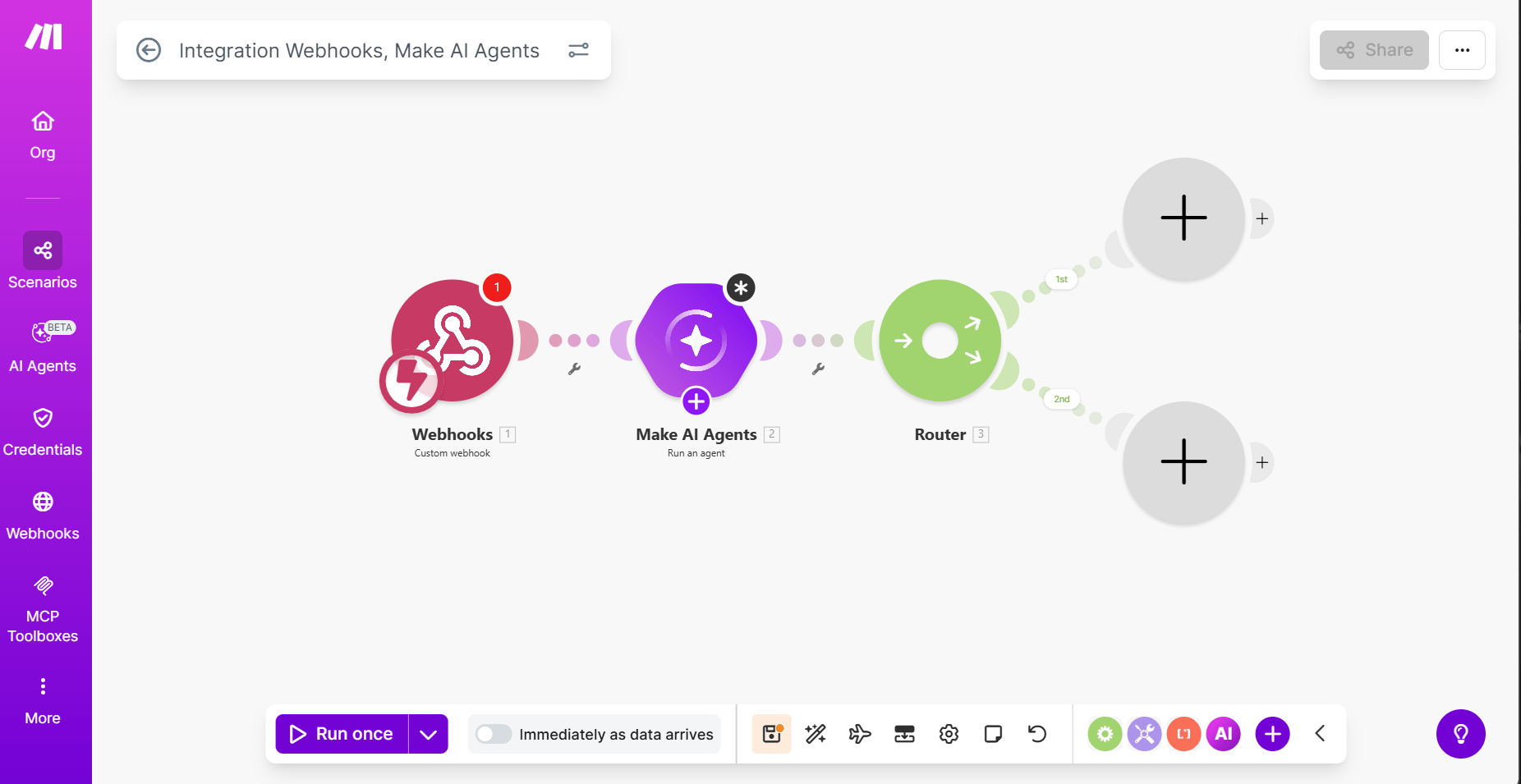Click the Webhooks module number 1 label
Image resolution: width=1521 pixels, height=784 pixels.
(x=508, y=434)
